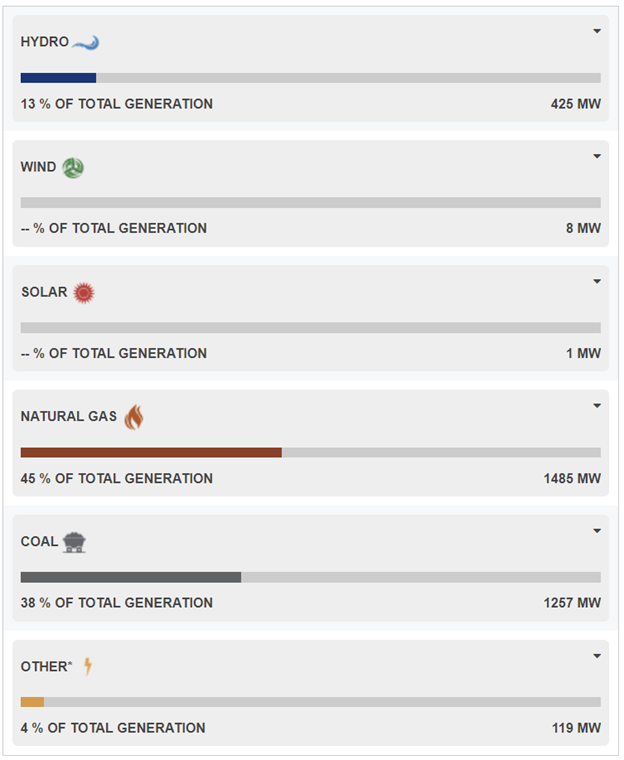Click the red Solar sun icon
Screen dimensions: 624x760
pos(84,293)
